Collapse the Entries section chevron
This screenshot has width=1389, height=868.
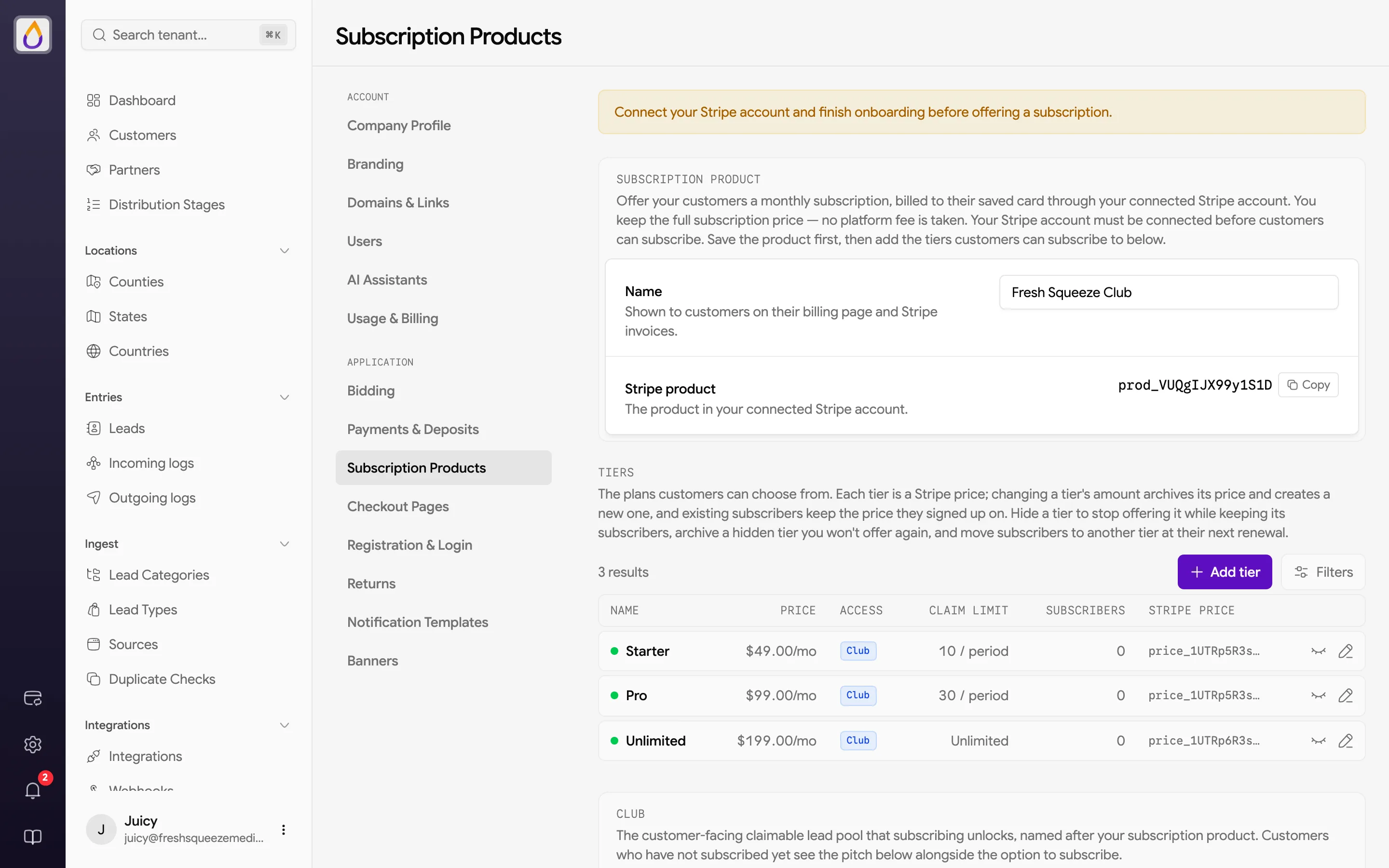284,397
